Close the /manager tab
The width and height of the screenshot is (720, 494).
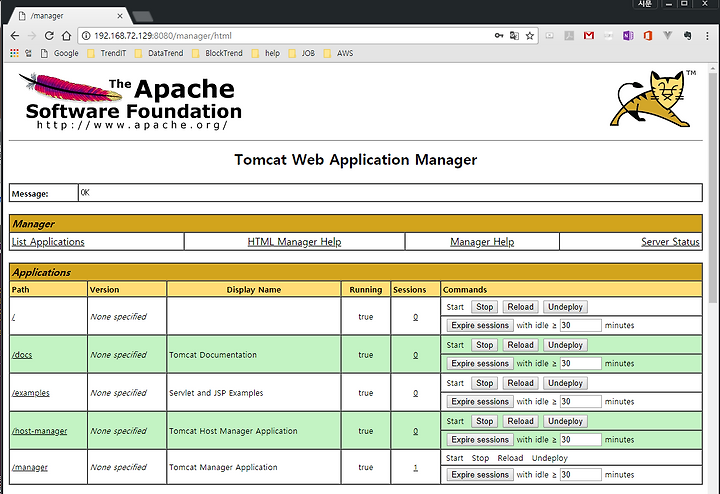pyautogui.click(x=120, y=16)
